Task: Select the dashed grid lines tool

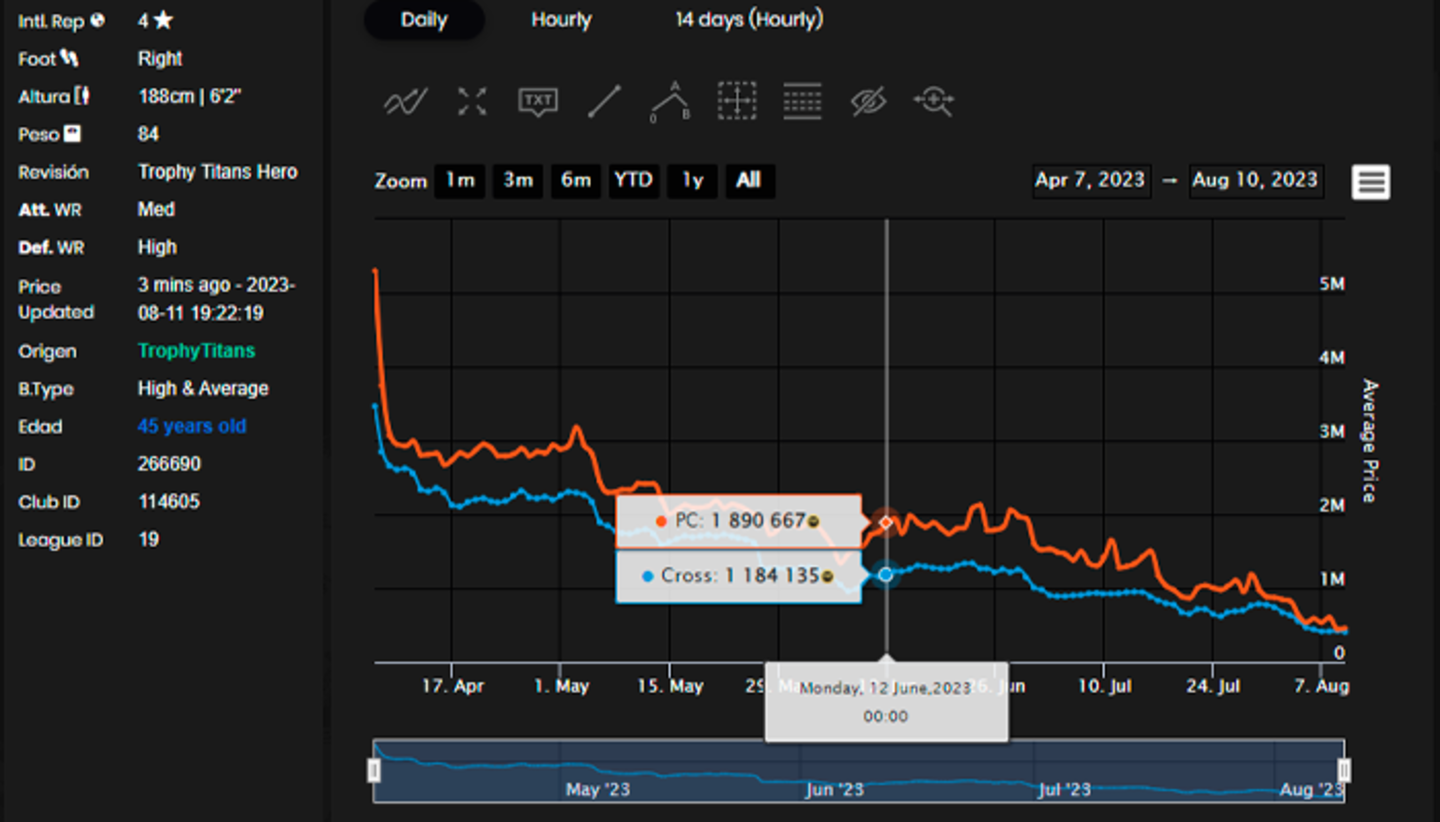Action: coord(802,101)
